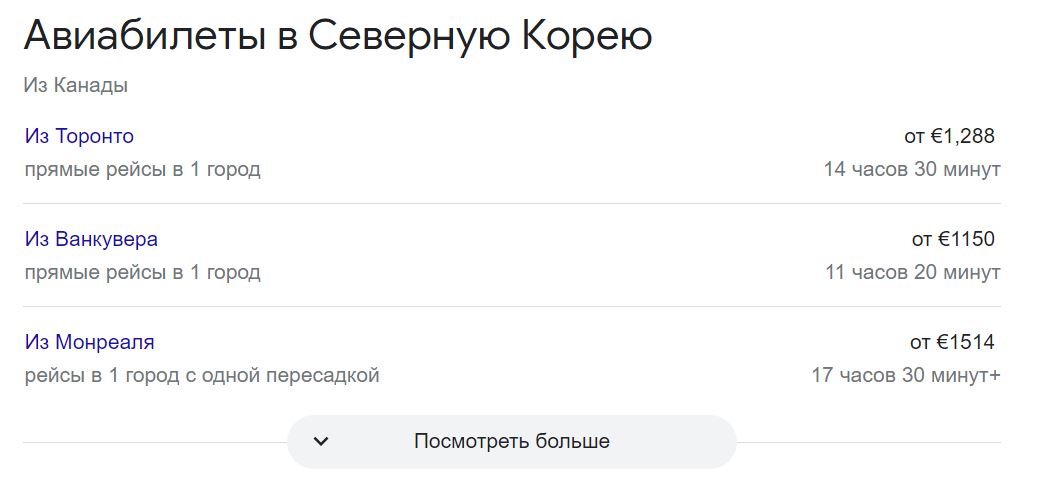Click the chevron-down icon beside Посмотреть больше
The image size is (1038, 499).
[321, 441]
